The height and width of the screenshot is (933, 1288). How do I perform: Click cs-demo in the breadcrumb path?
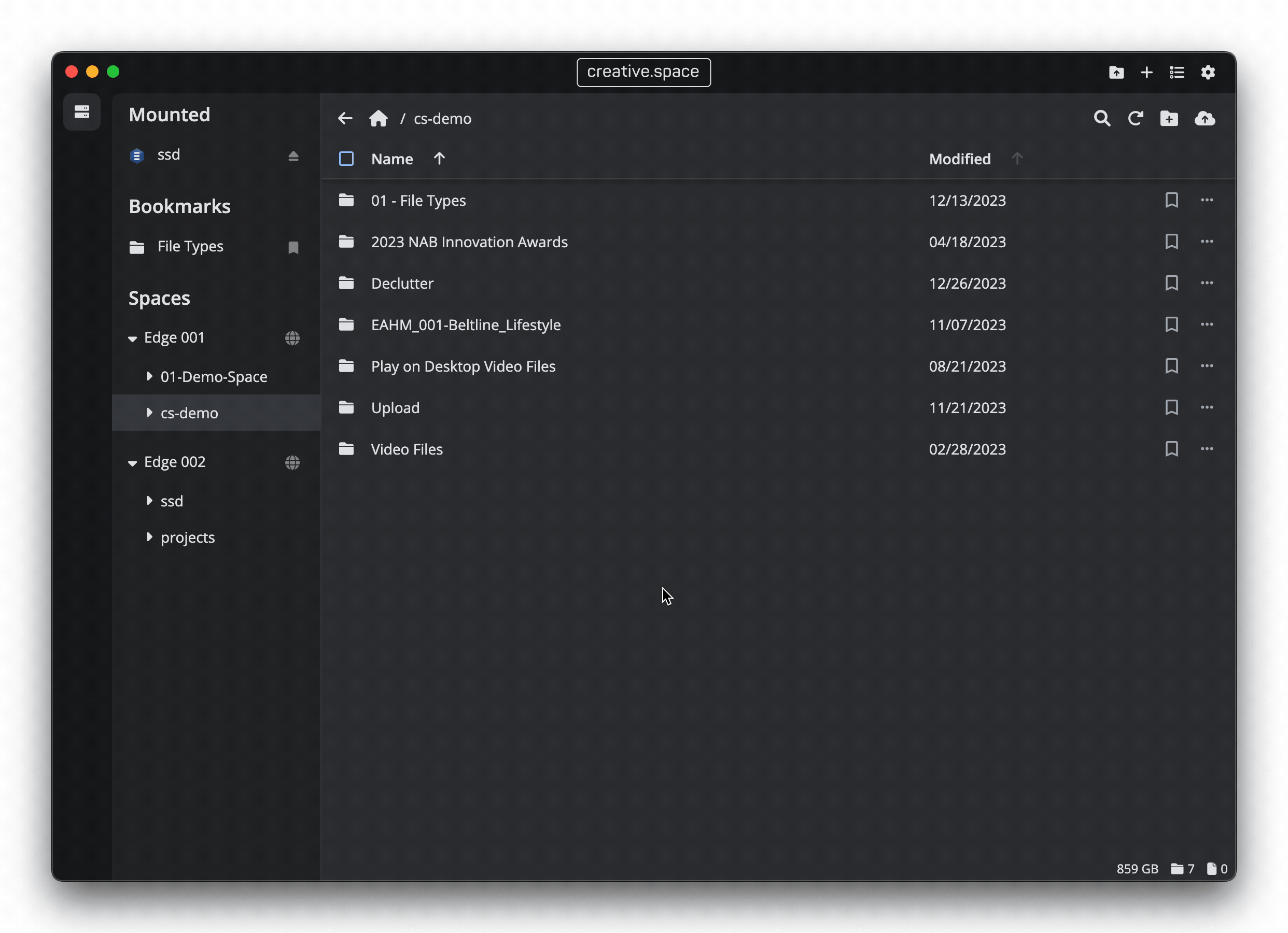(x=442, y=119)
